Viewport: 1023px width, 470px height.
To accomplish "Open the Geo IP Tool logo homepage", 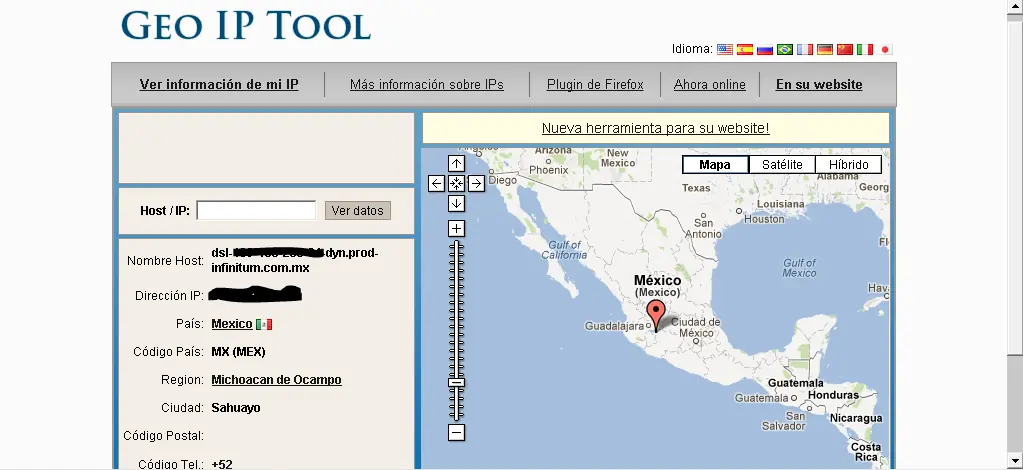I will tap(246, 25).
